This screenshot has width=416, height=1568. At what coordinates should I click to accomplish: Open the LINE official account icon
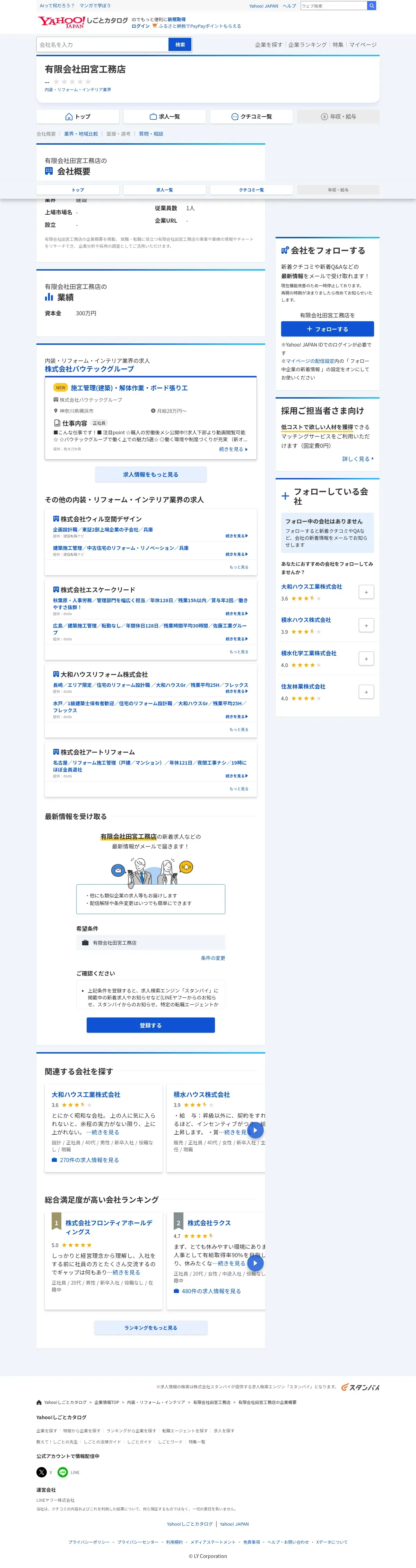coord(63,1473)
